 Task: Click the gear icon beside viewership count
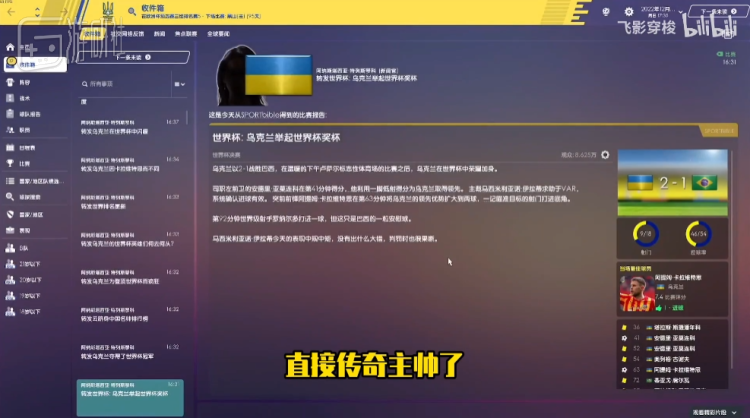tap(605, 155)
